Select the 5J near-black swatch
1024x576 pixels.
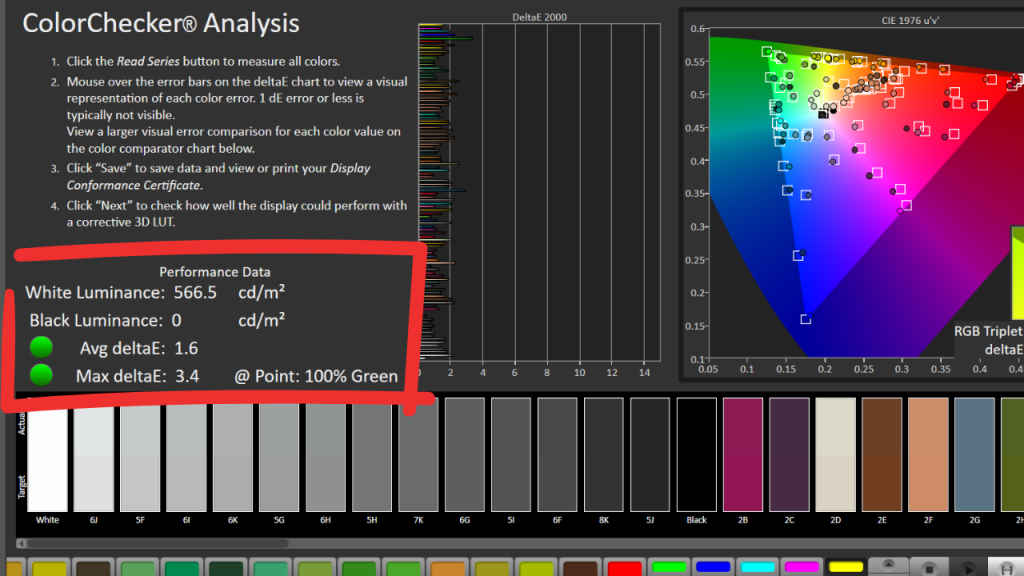[650, 455]
